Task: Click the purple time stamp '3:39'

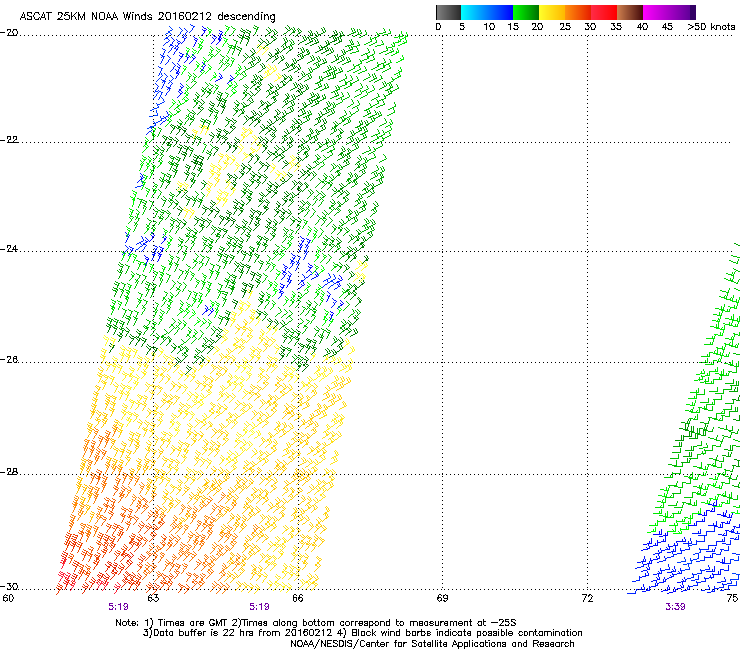Action: [x=675, y=607]
